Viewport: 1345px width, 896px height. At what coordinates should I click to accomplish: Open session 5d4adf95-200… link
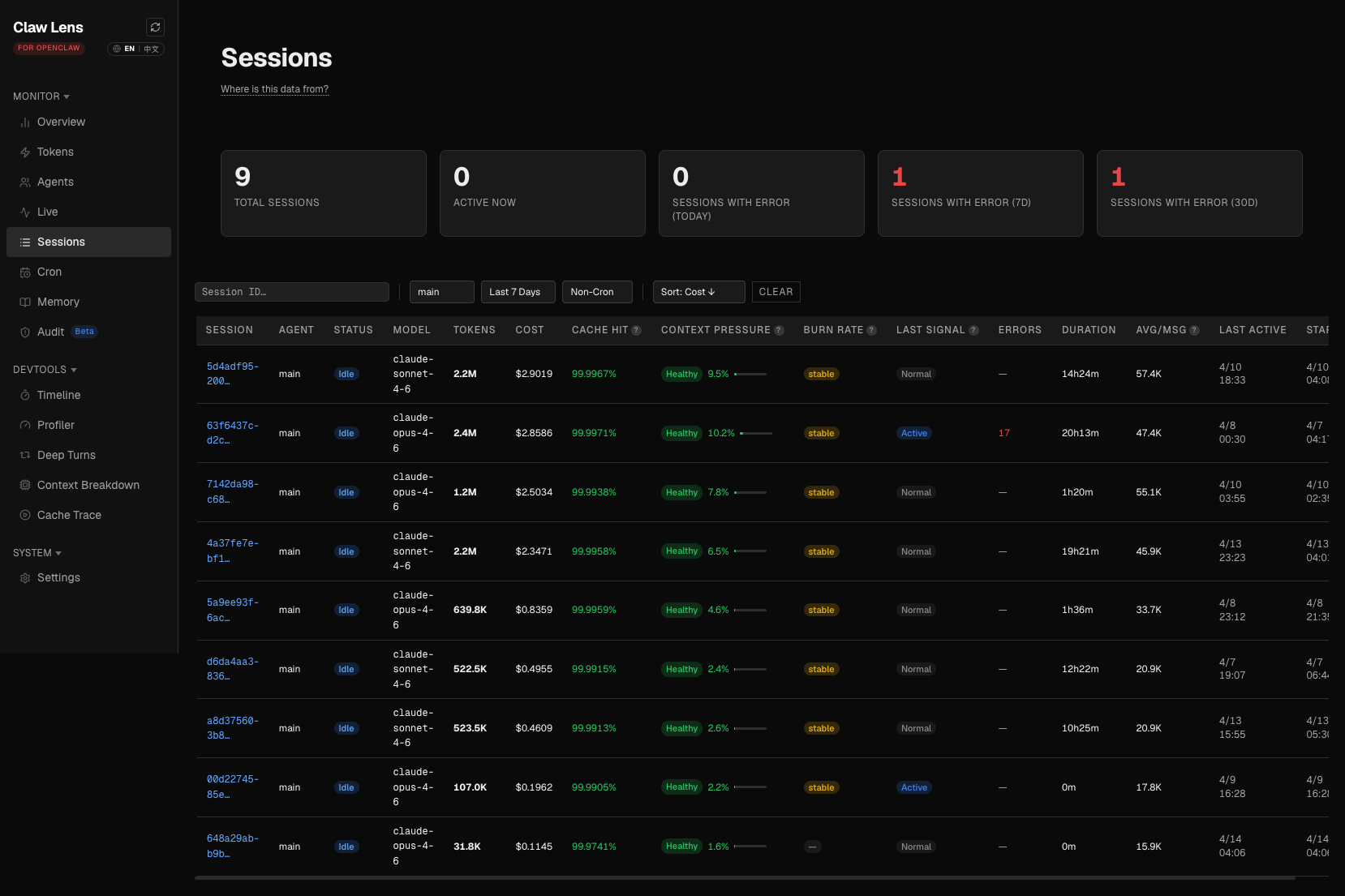point(233,374)
